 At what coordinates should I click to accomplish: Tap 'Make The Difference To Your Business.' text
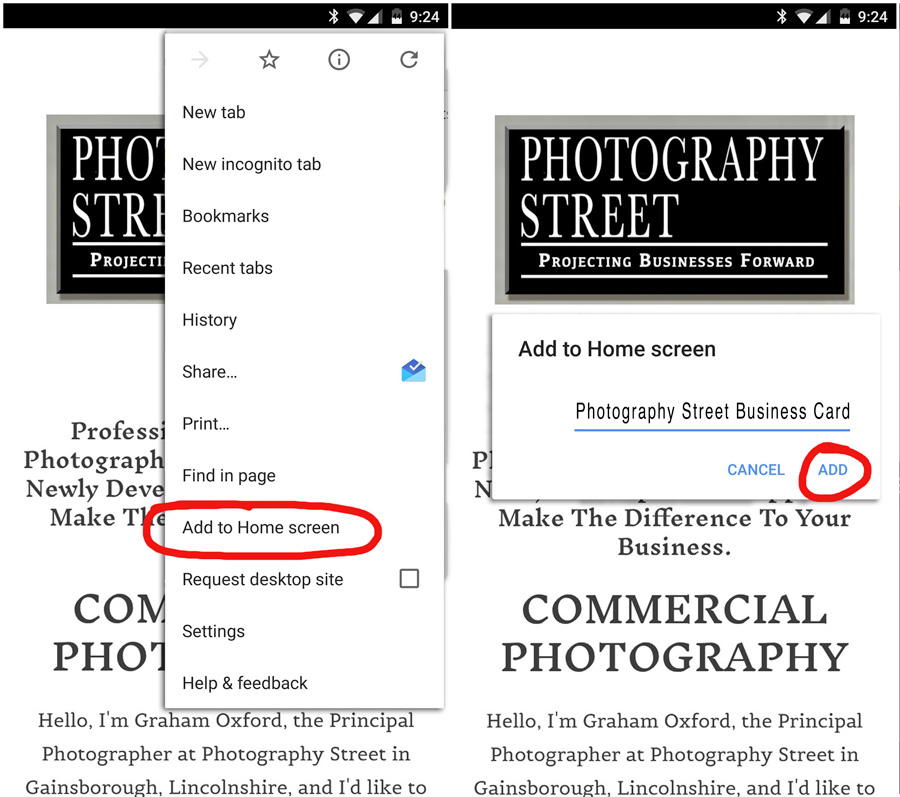(674, 532)
